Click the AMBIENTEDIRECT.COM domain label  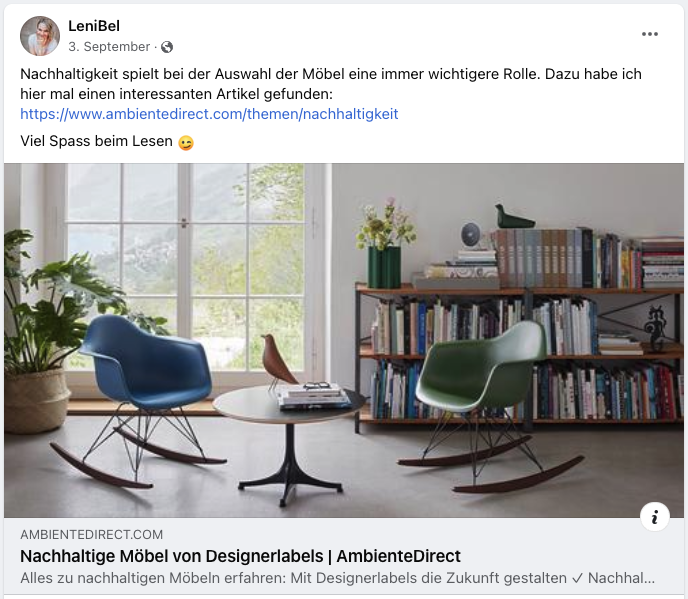91,534
